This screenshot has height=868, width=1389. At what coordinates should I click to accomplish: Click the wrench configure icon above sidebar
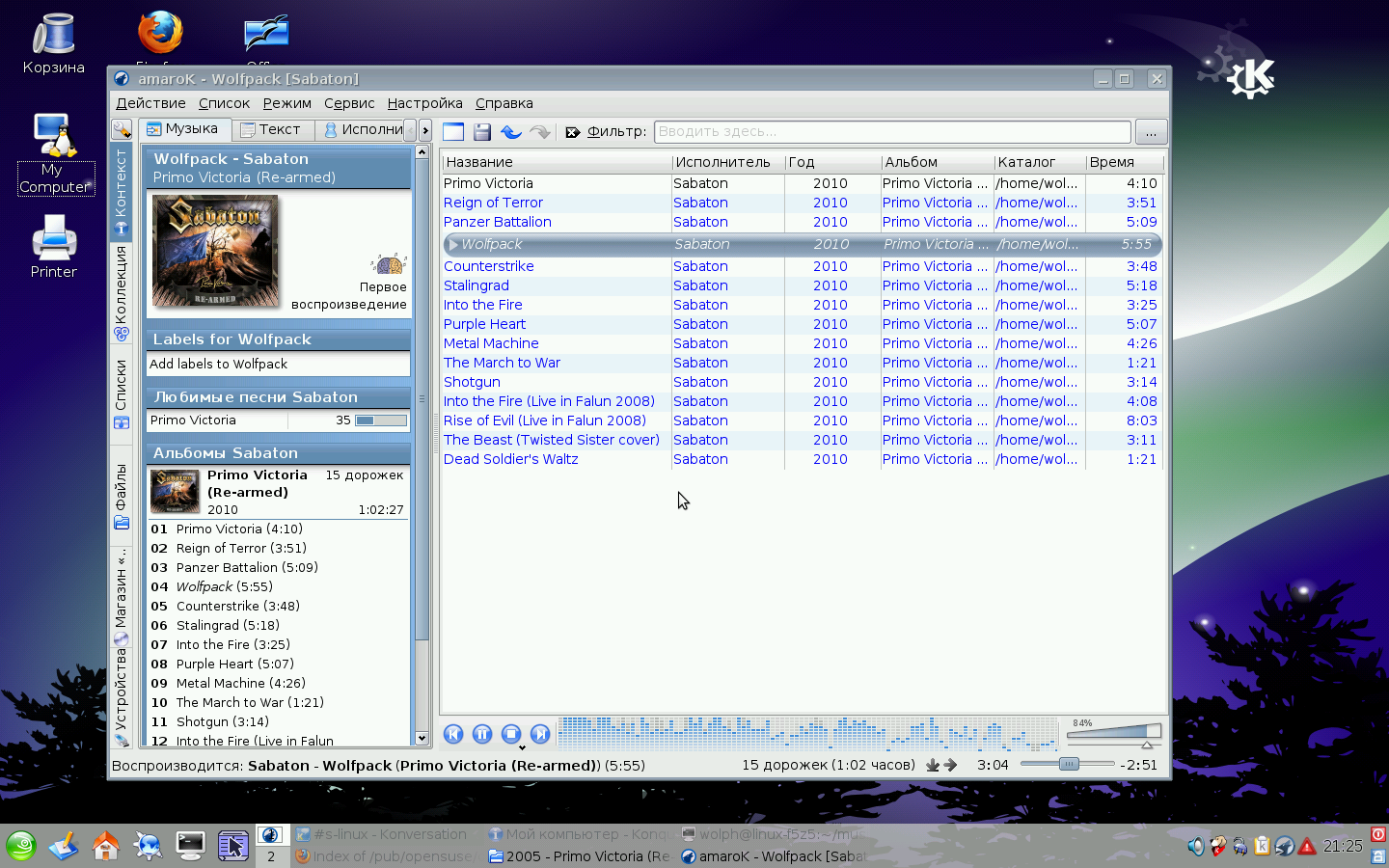pyautogui.click(x=122, y=129)
